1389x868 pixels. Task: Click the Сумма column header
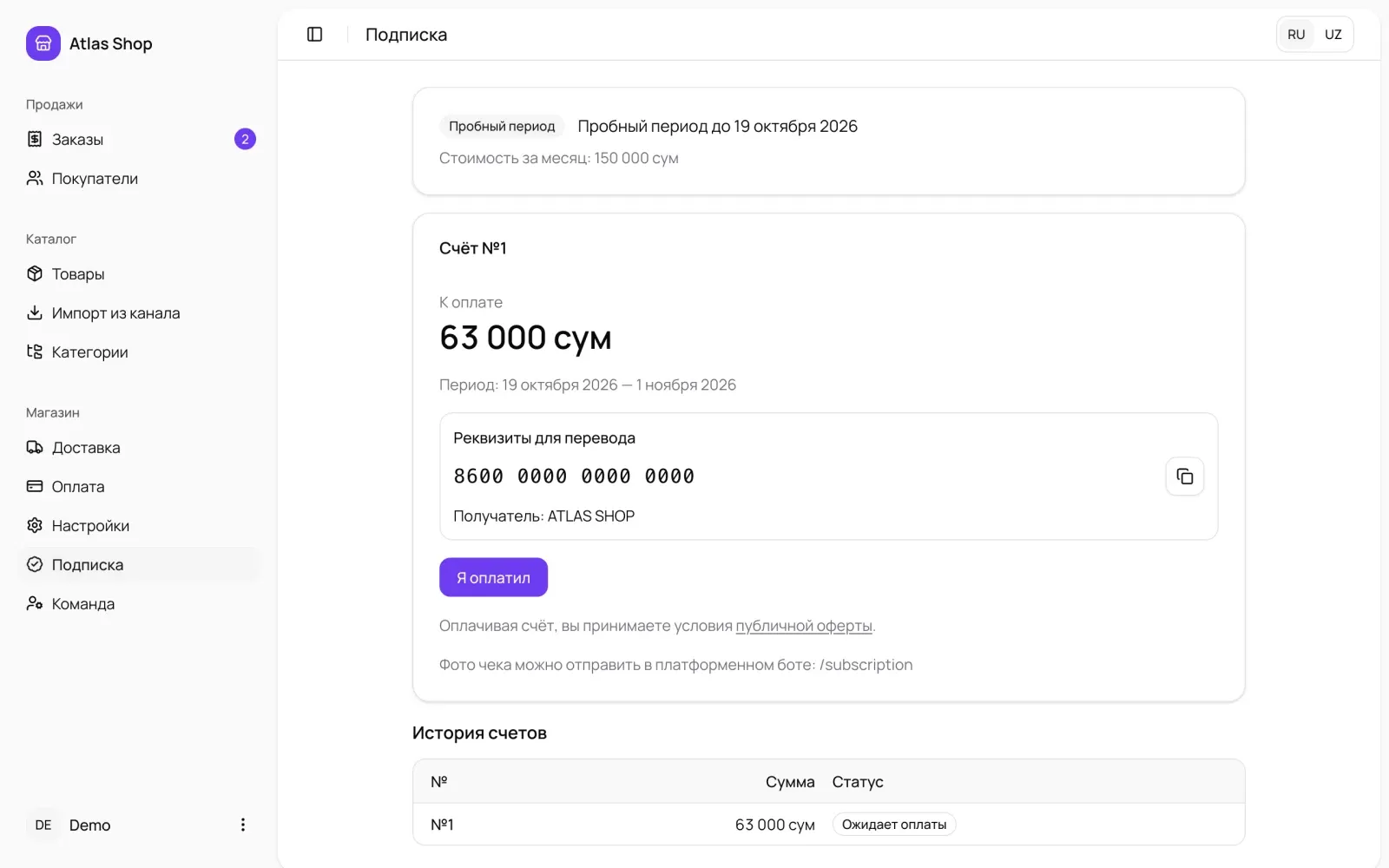790,782
